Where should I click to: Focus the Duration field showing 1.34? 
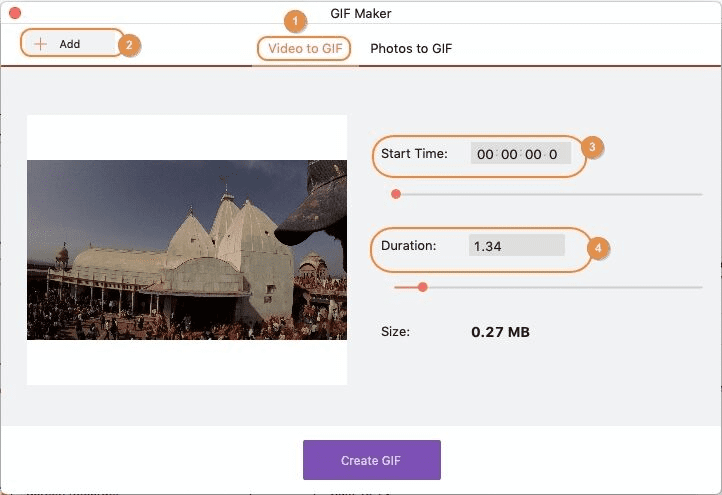516,246
